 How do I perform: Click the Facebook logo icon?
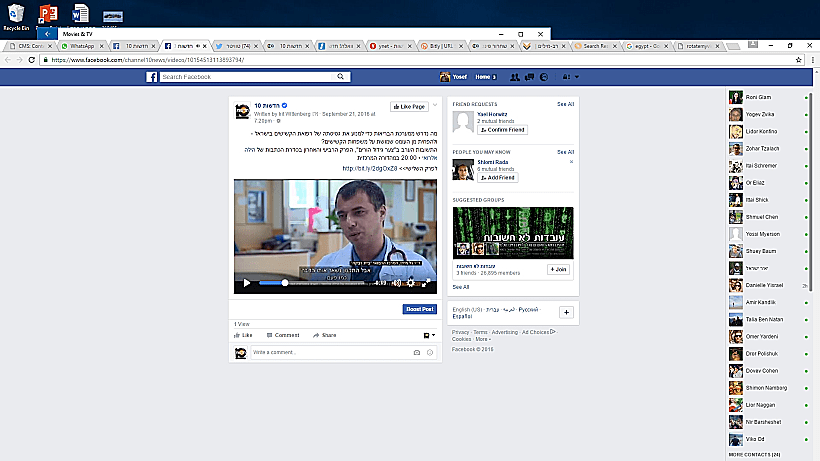[x=152, y=77]
